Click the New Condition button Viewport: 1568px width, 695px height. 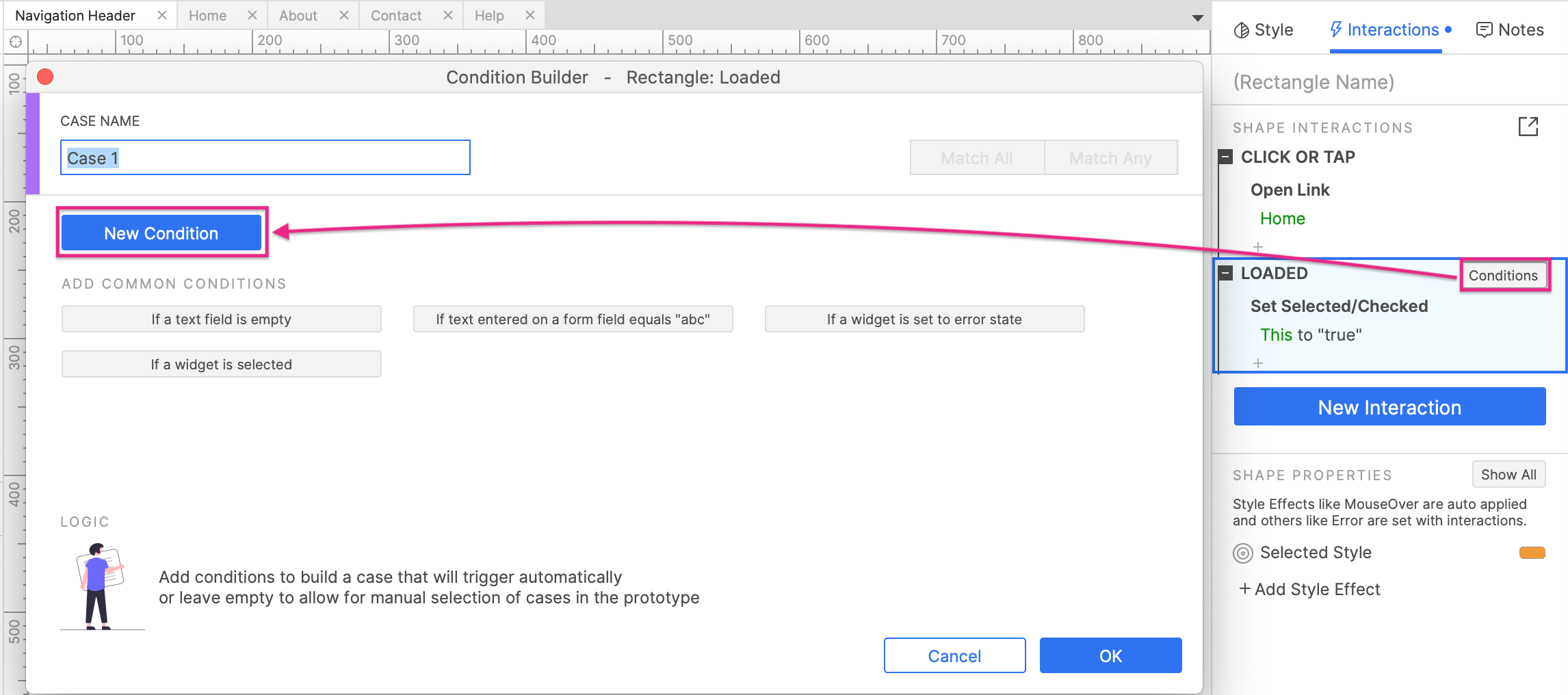161,233
